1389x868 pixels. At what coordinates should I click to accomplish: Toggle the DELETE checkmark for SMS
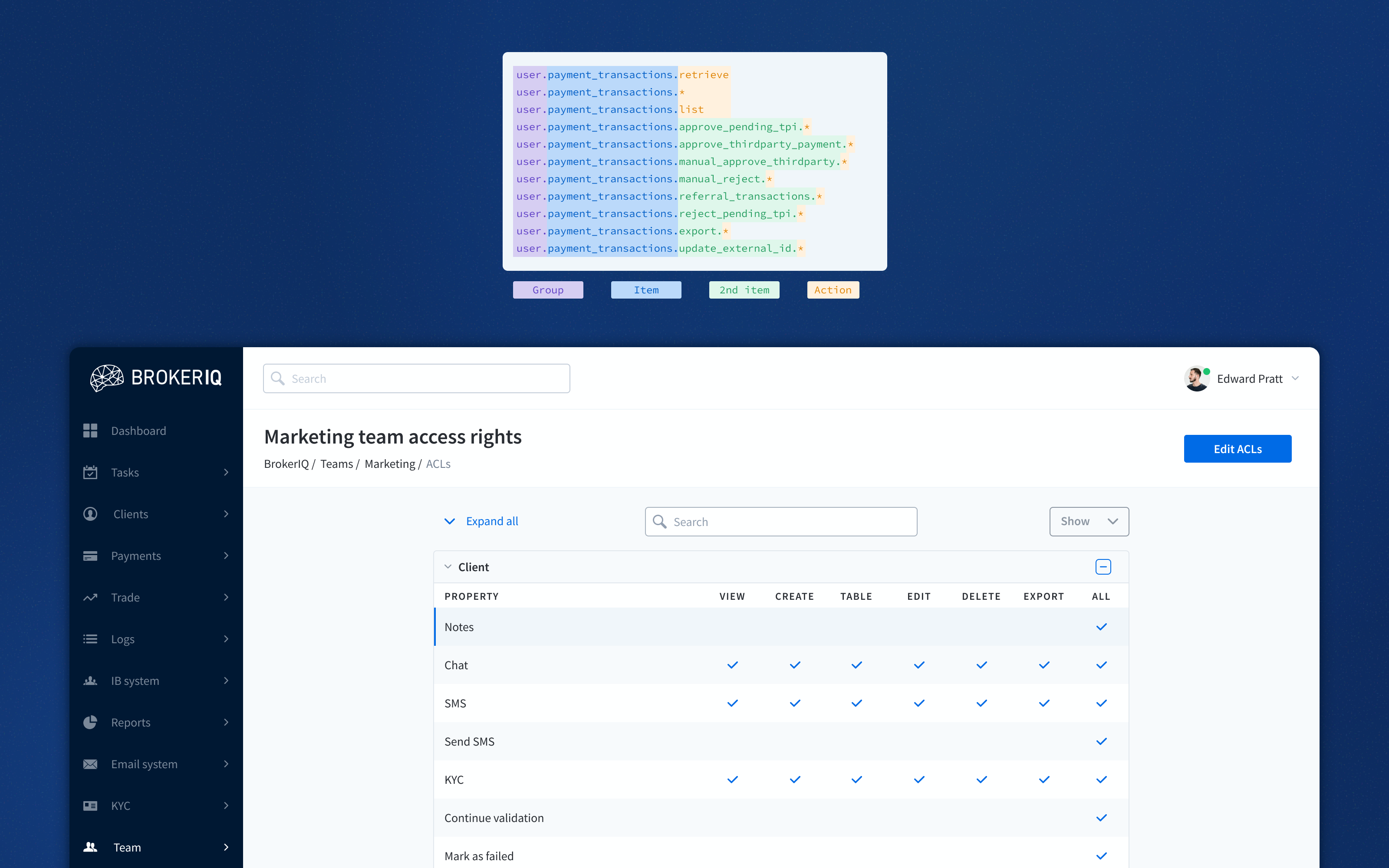(981, 703)
